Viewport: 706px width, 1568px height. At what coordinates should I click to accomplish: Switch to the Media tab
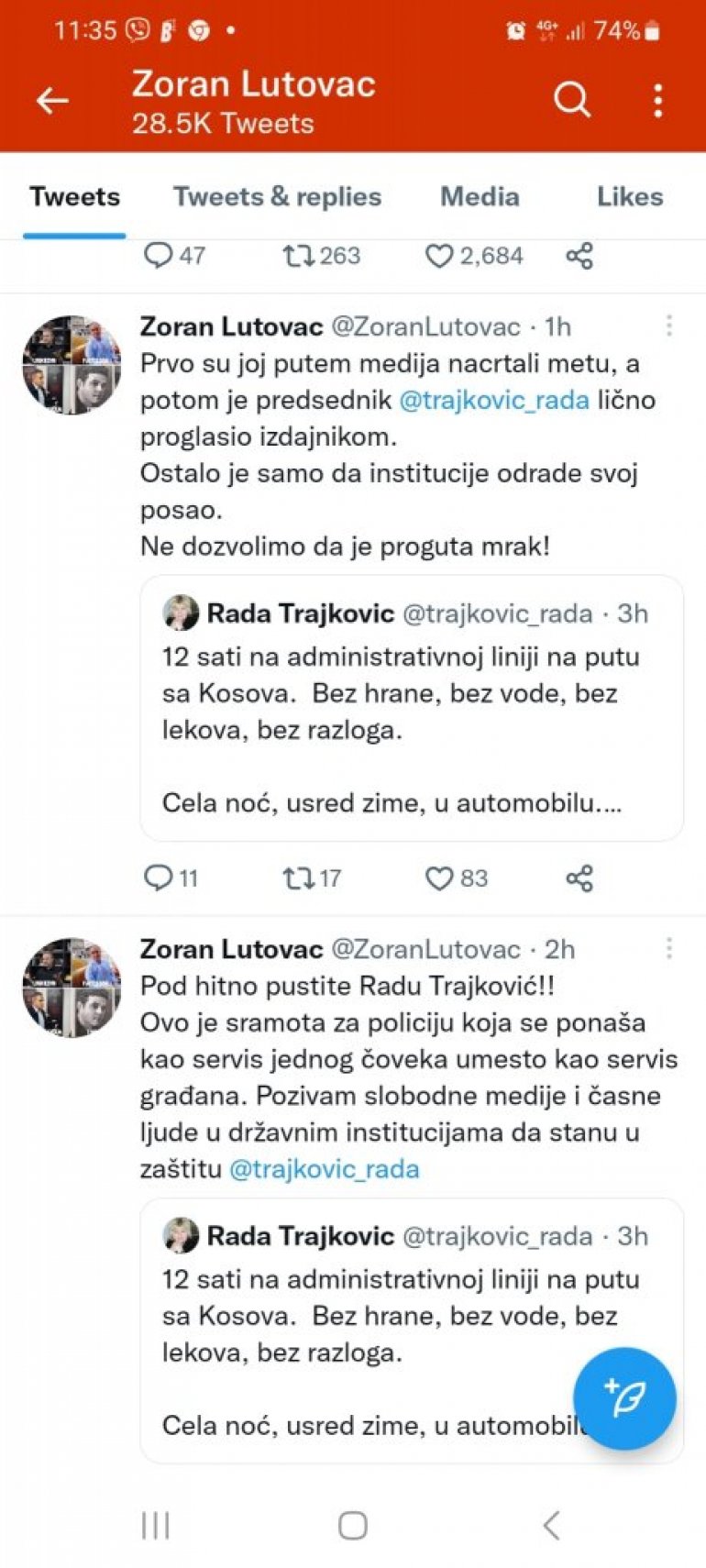click(480, 196)
